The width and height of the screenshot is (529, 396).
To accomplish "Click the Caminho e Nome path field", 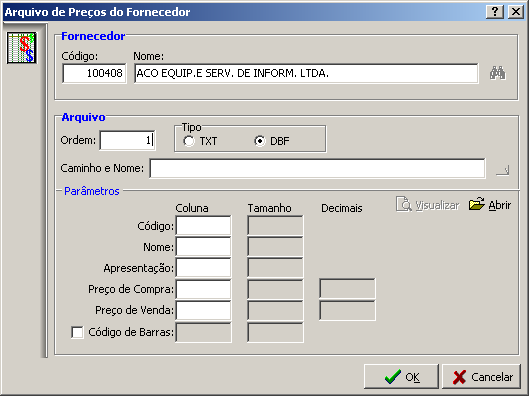I will 317,168.
